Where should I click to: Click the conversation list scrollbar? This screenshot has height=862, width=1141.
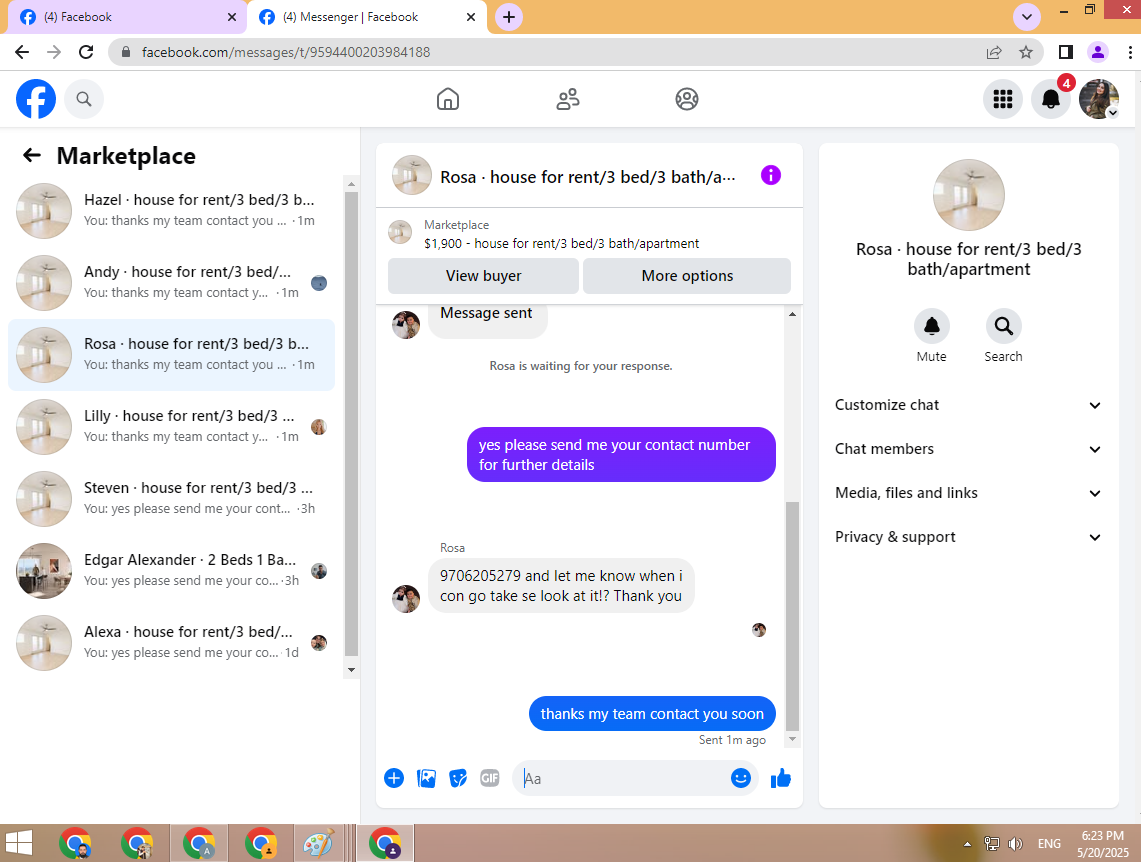point(351,424)
